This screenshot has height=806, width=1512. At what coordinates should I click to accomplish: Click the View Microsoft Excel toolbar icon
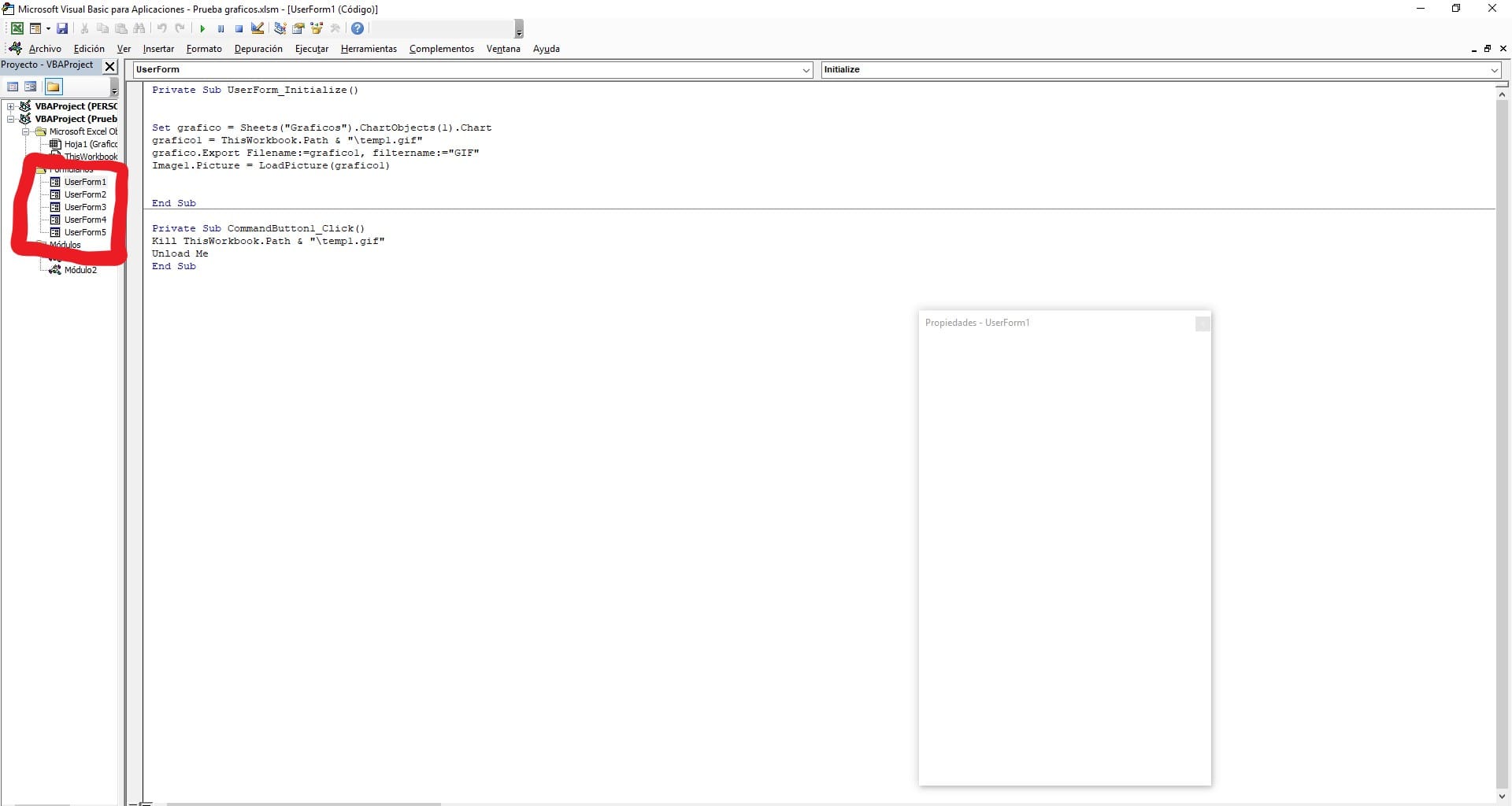(17, 28)
